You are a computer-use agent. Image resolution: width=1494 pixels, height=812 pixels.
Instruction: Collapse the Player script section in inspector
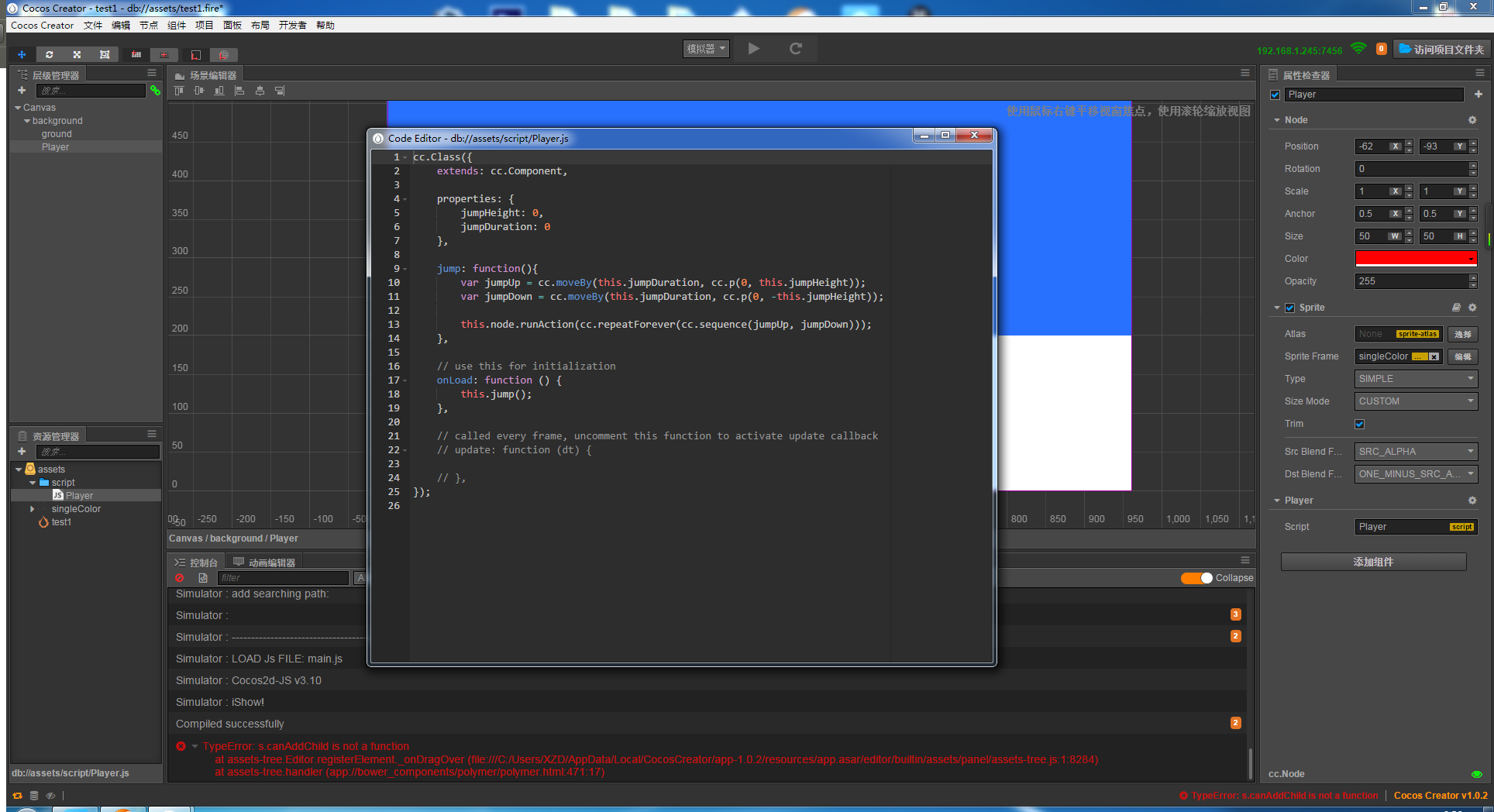tap(1277, 501)
